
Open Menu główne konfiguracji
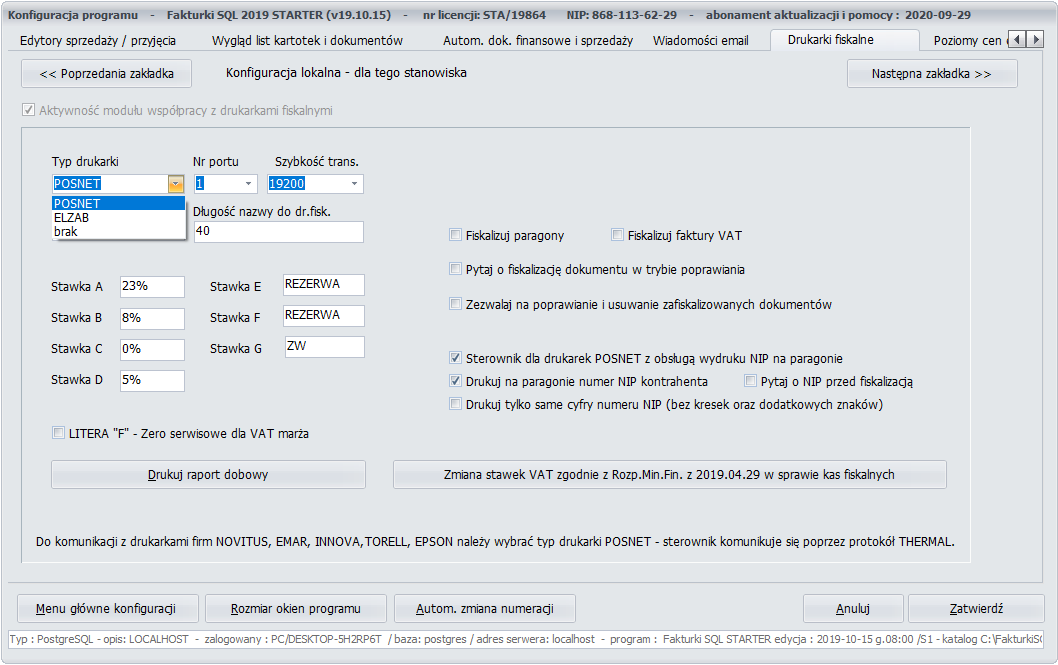pyautogui.click(x=107, y=608)
